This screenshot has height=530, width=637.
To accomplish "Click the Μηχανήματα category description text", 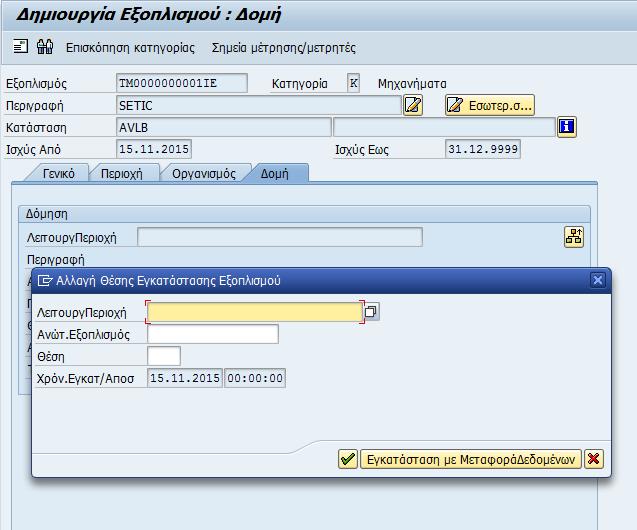I will 412,84.
